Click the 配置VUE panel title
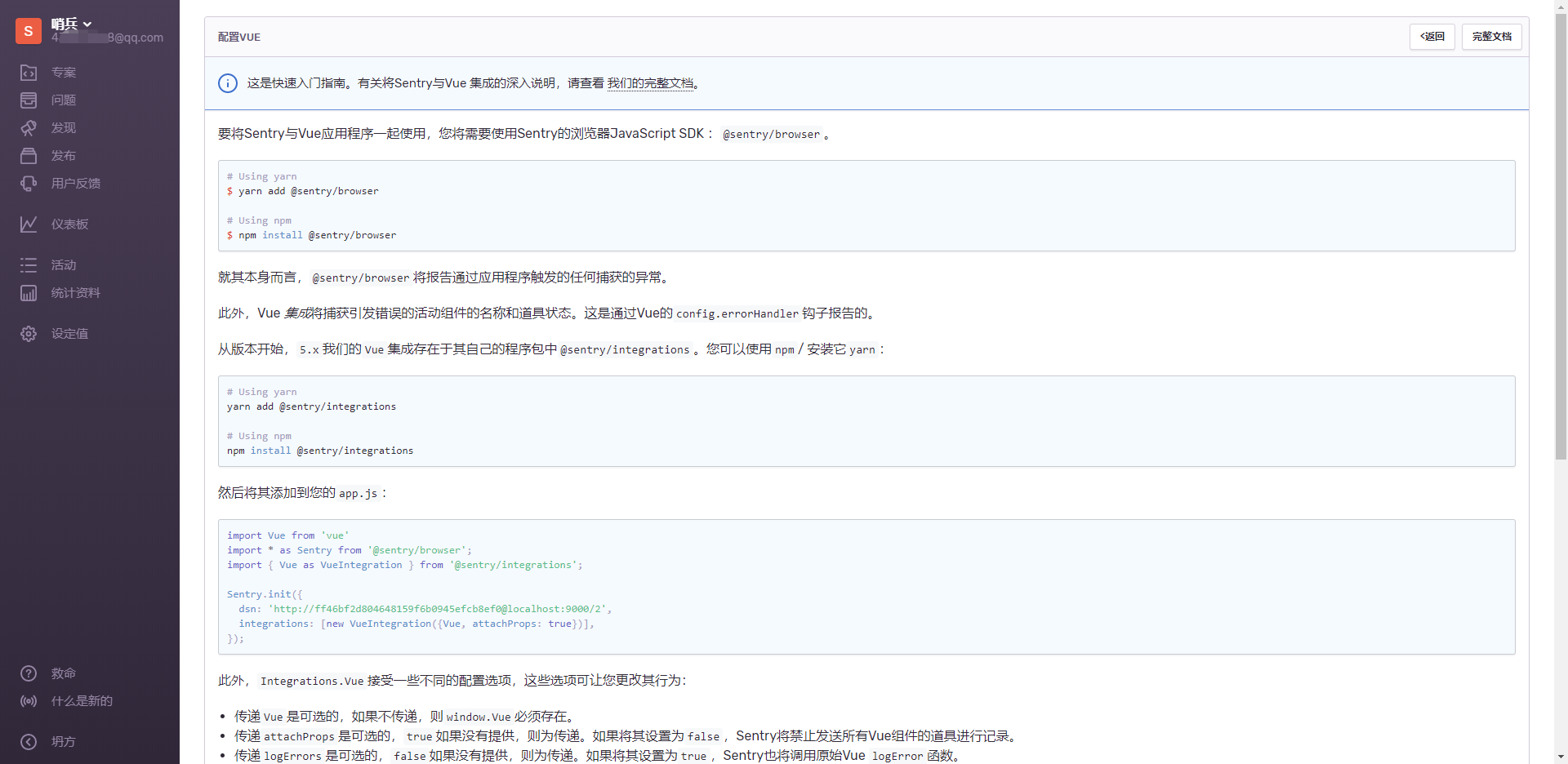 [x=239, y=37]
